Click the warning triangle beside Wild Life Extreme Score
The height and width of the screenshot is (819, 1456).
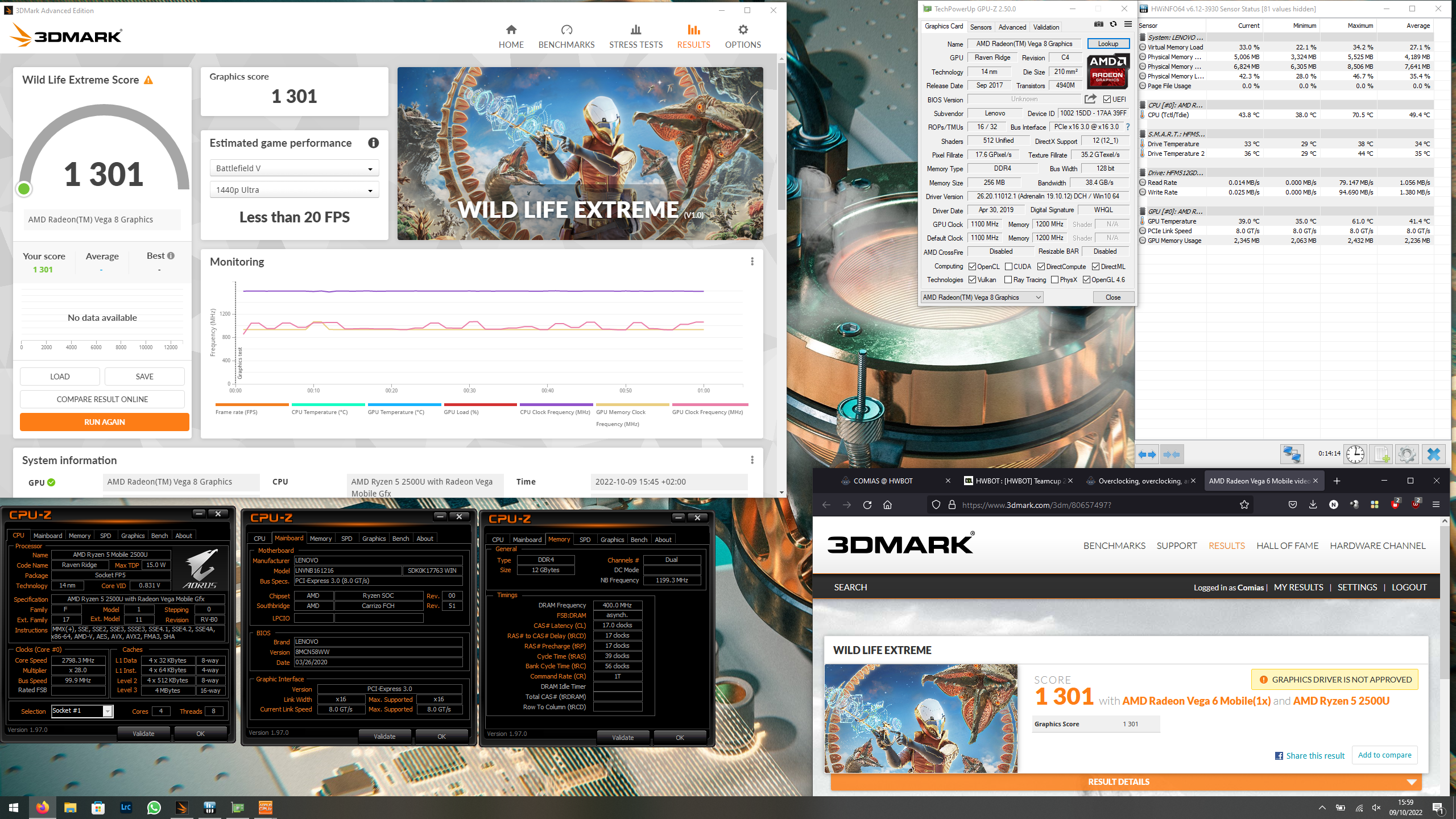tap(148, 80)
